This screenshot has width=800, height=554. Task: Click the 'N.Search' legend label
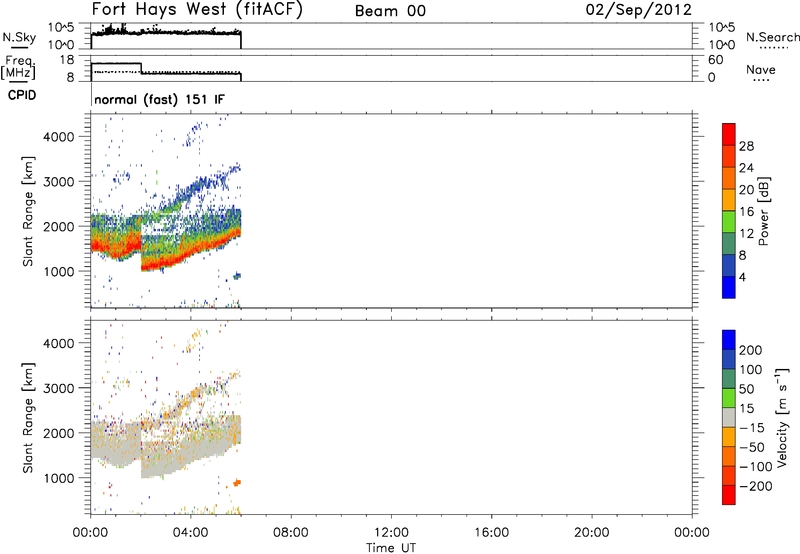pyautogui.click(x=772, y=37)
